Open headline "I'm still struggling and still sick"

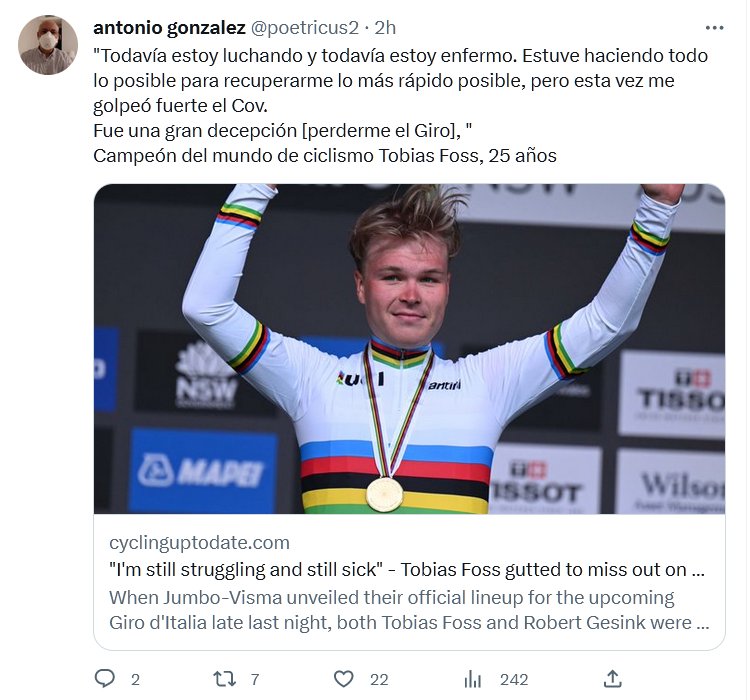click(408, 570)
